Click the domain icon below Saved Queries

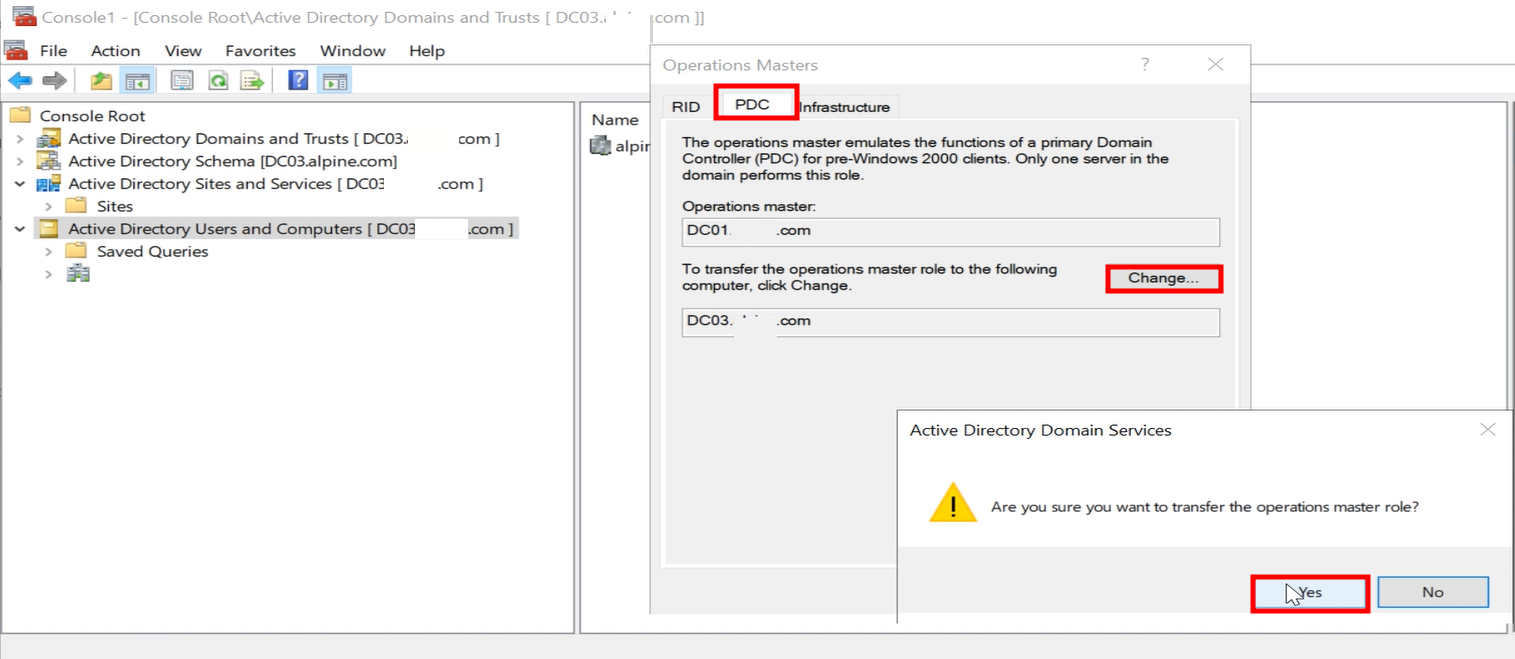[78, 274]
